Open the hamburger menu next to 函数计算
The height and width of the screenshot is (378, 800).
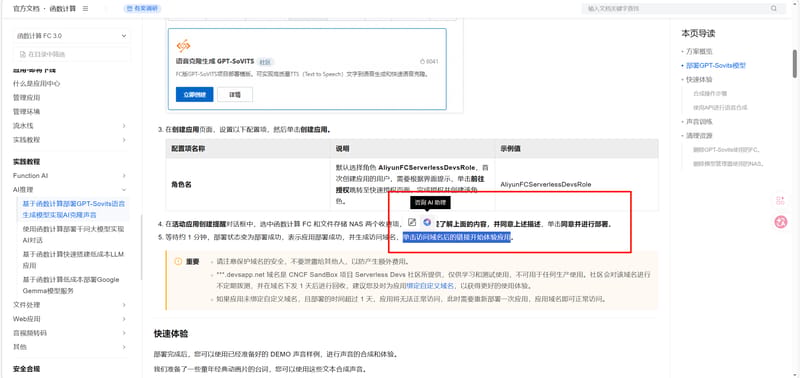[x=85, y=9]
